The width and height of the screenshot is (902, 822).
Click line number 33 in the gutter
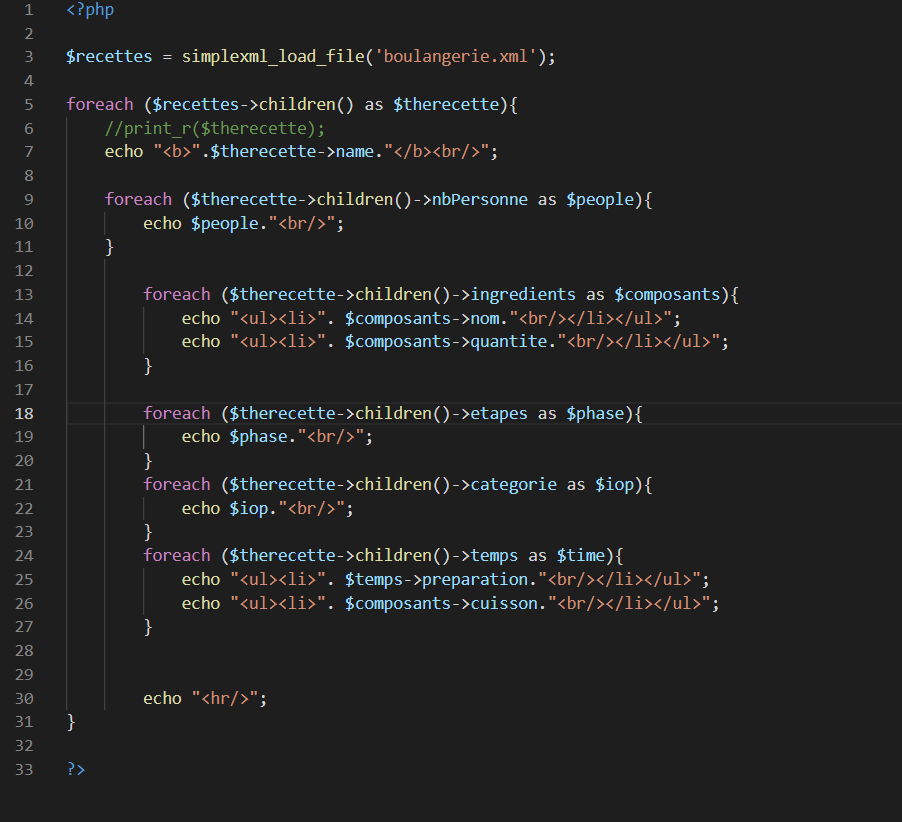pyautogui.click(x=24, y=770)
